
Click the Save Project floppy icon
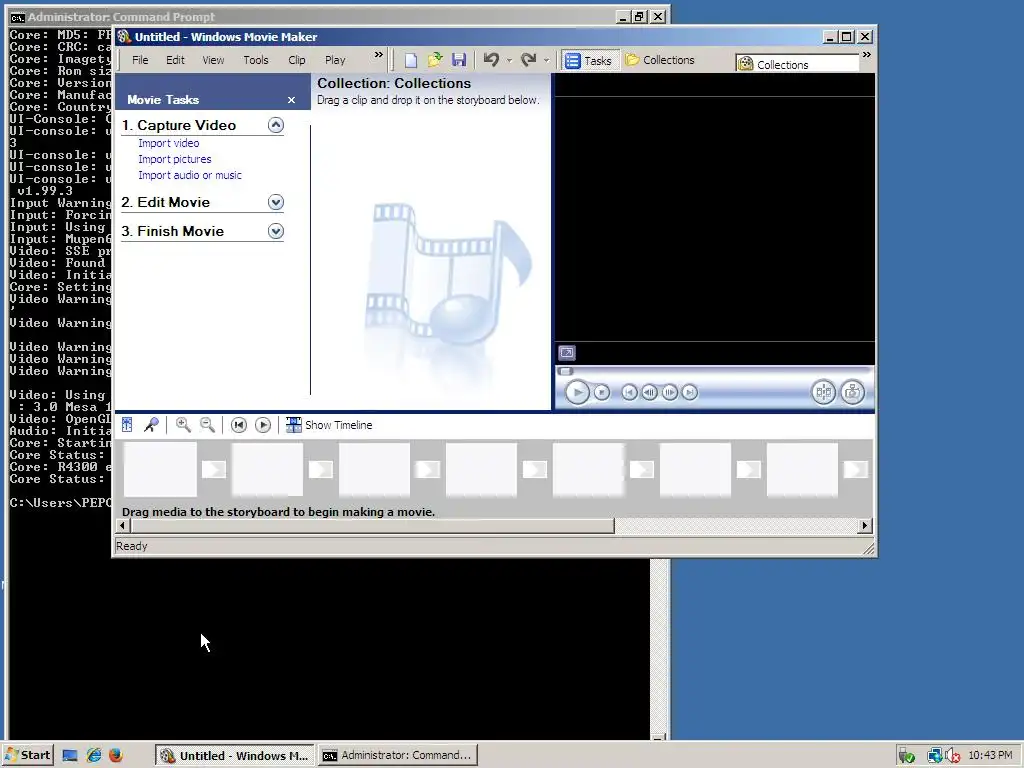[459, 60]
